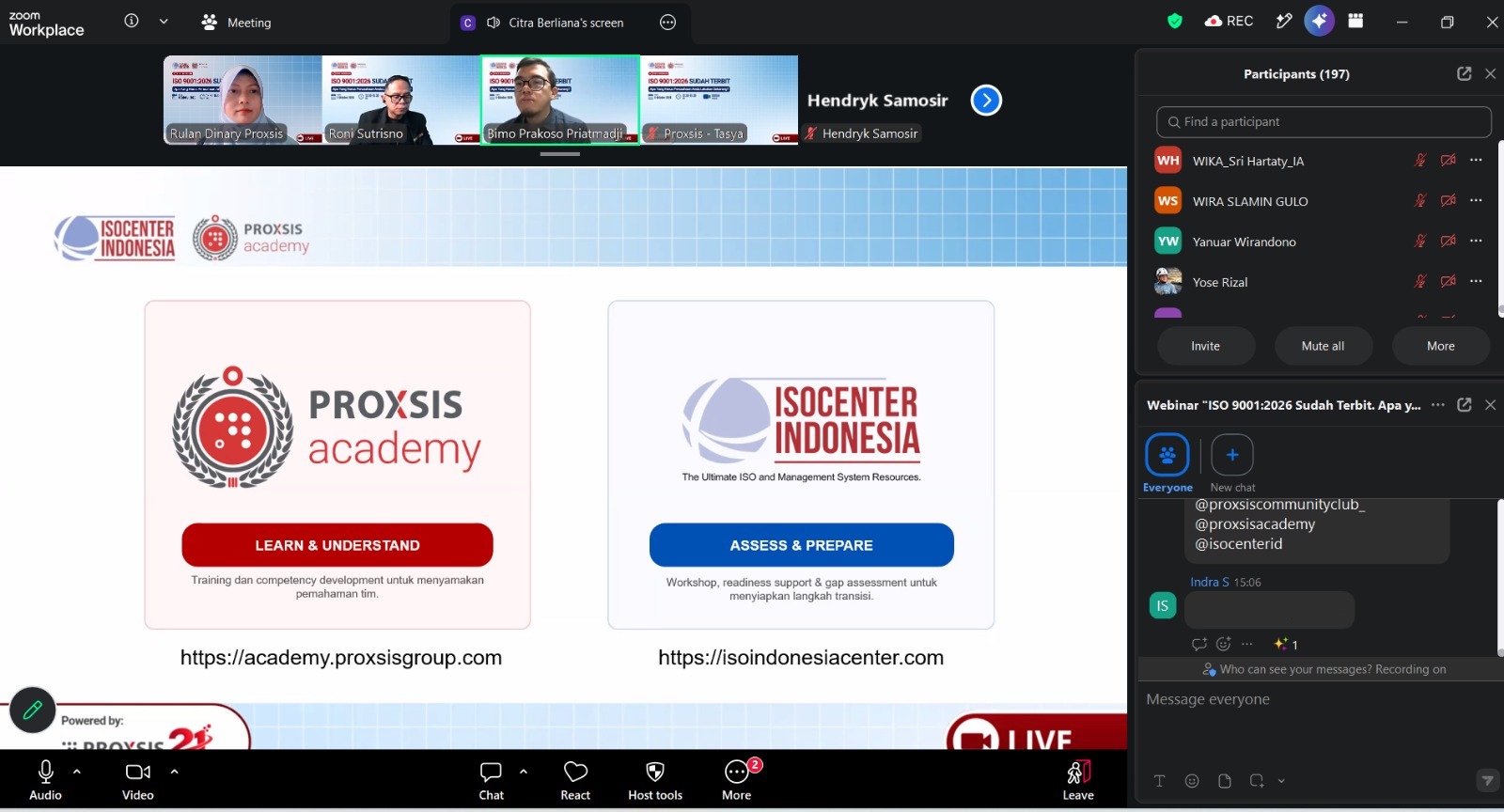This screenshot has height=812, width=1504.
Task: Open text formatting in chat composer
Action: click(x=1159, y=781)
